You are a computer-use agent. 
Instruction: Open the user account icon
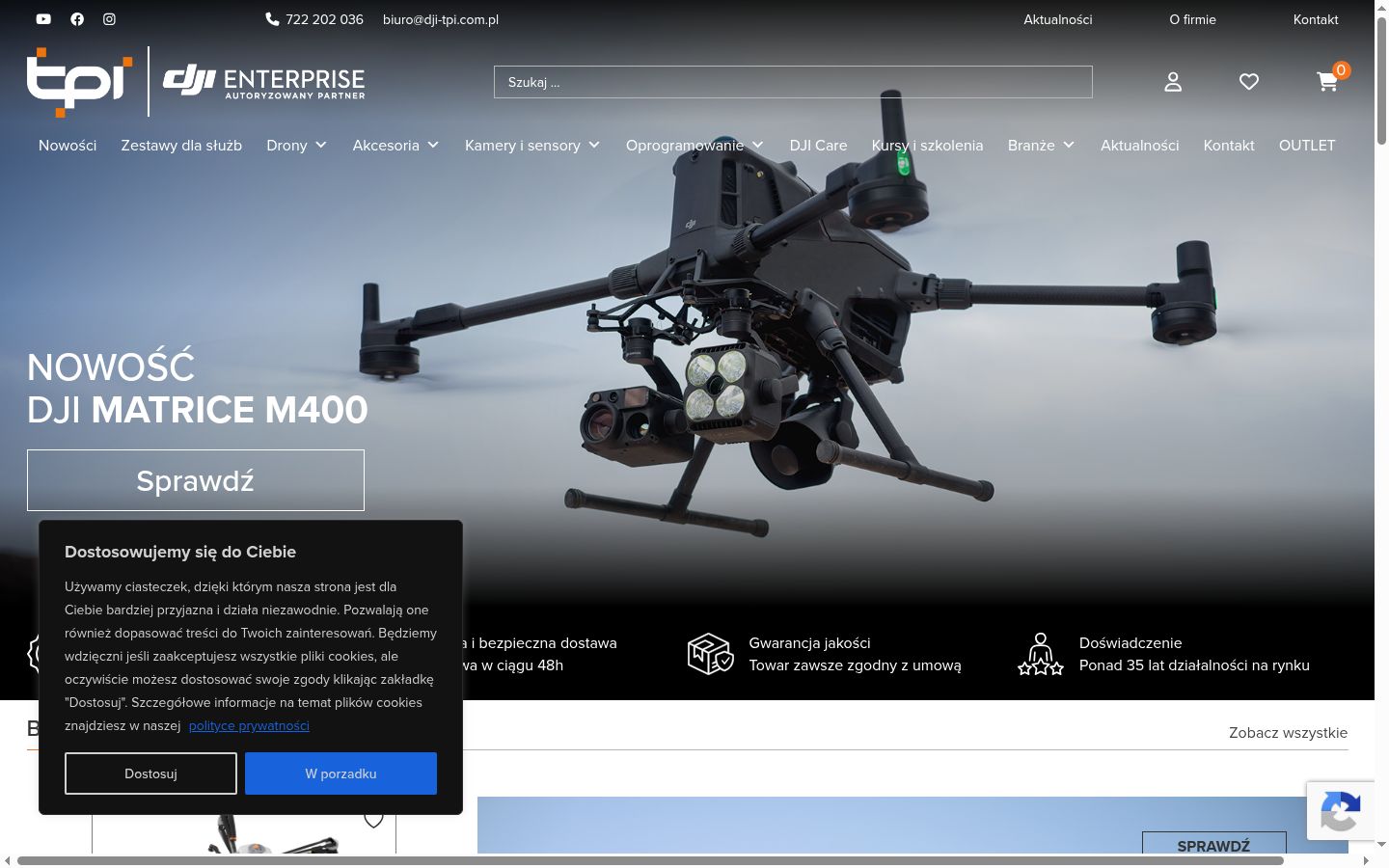(1173, 82)
